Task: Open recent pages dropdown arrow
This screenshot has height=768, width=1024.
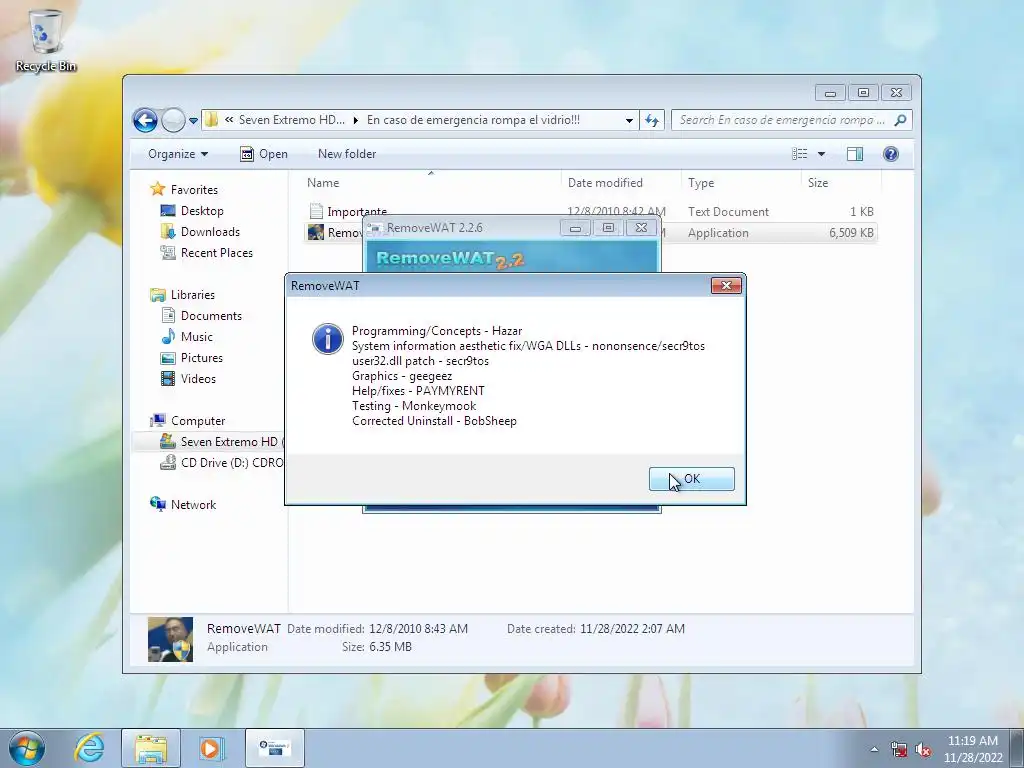Action: 193,120
